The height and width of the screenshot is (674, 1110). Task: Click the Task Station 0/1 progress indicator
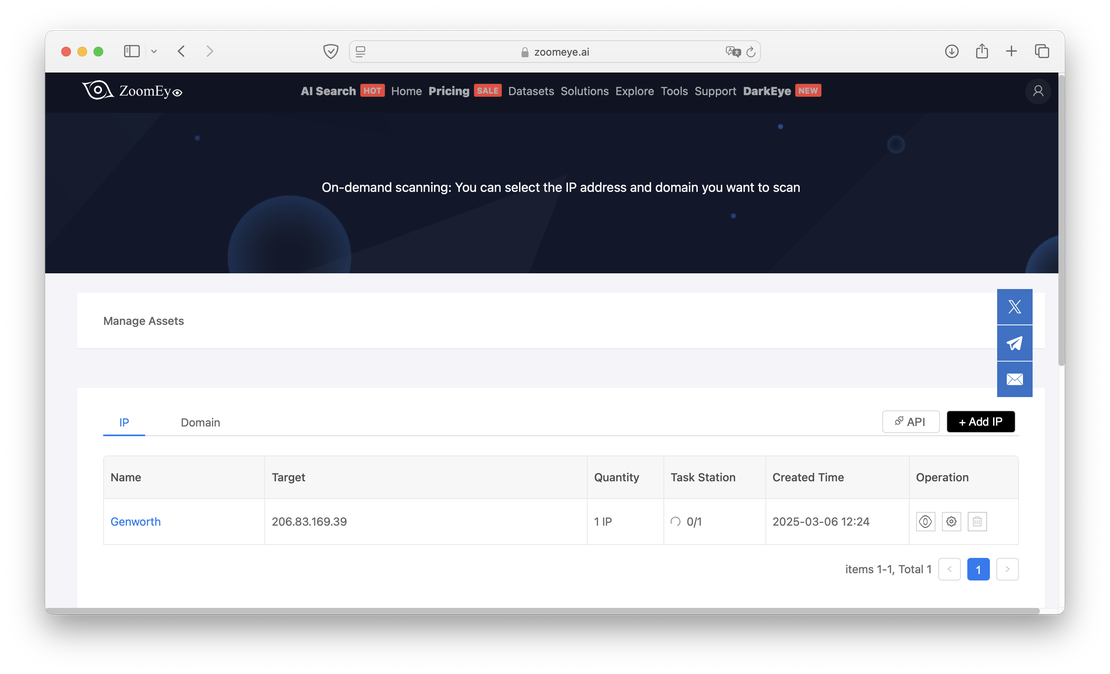(x=687, y=521)
